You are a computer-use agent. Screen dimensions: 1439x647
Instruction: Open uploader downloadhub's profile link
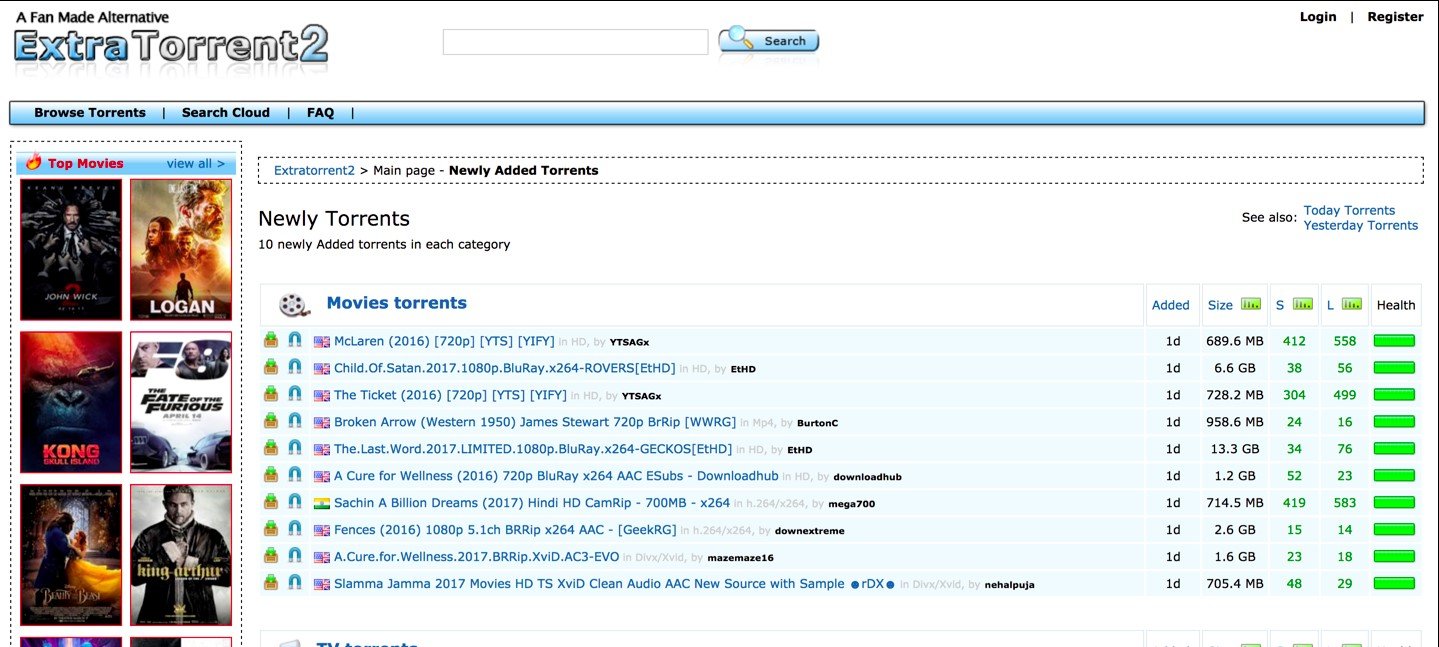868,477
